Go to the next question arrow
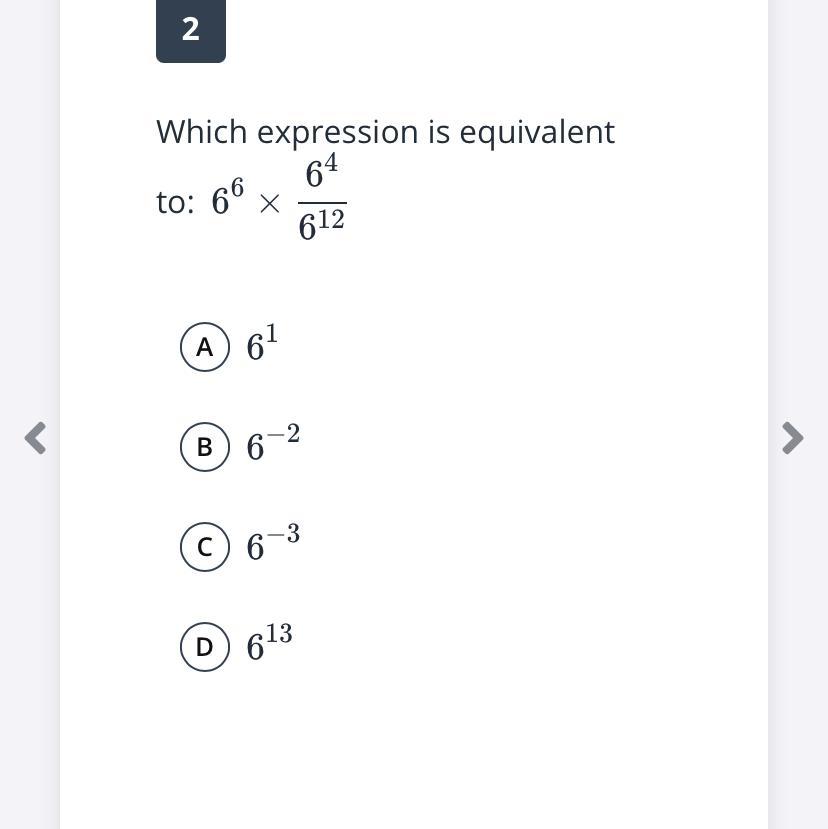The image size is (828, 829). pyautogui.click(x=791, y=437)
